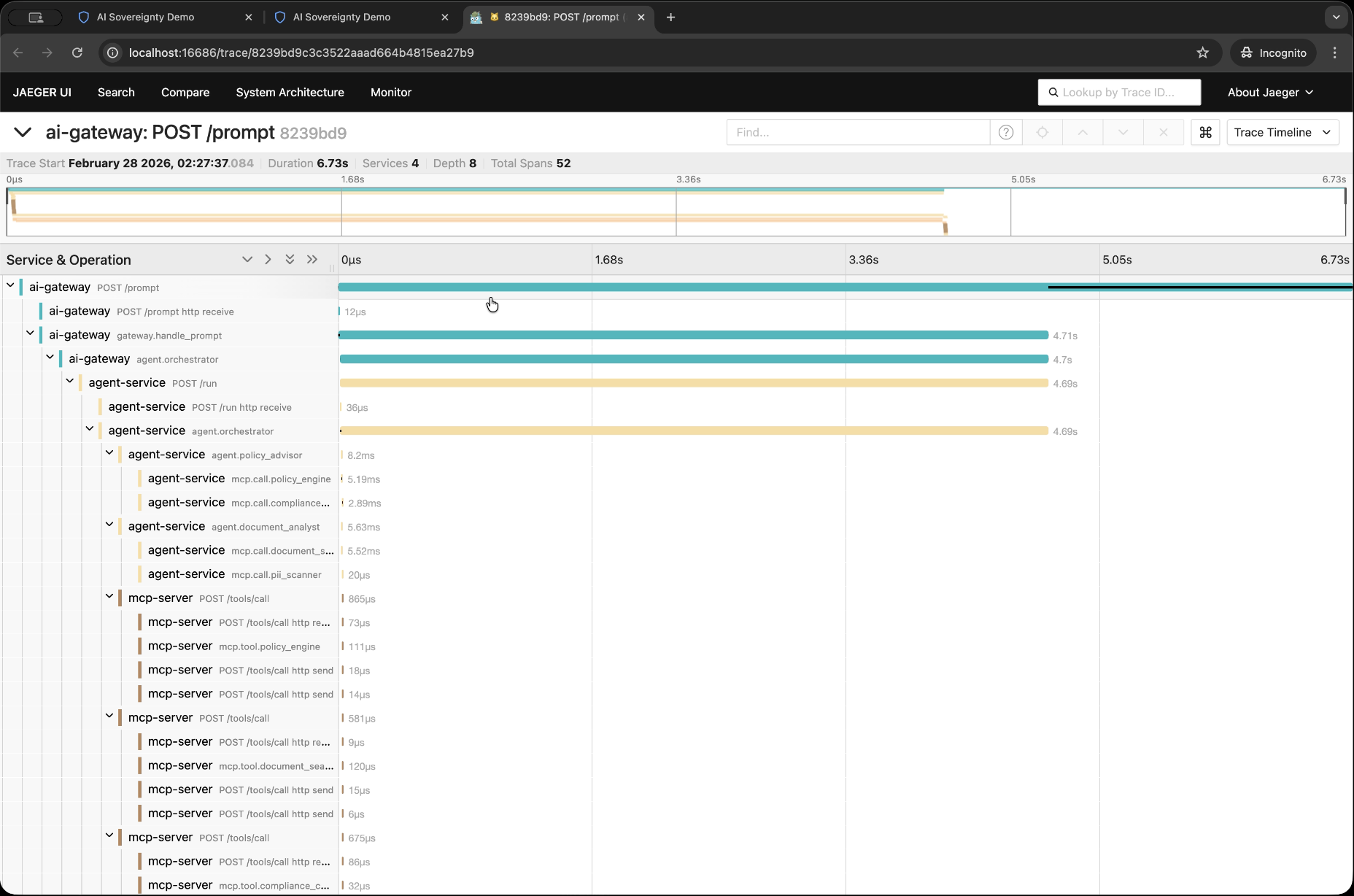Collapse the mcp-server POST /tools/call 581µs span
Viewport: 1354px width, 896px height.
[x=109, y=717]
